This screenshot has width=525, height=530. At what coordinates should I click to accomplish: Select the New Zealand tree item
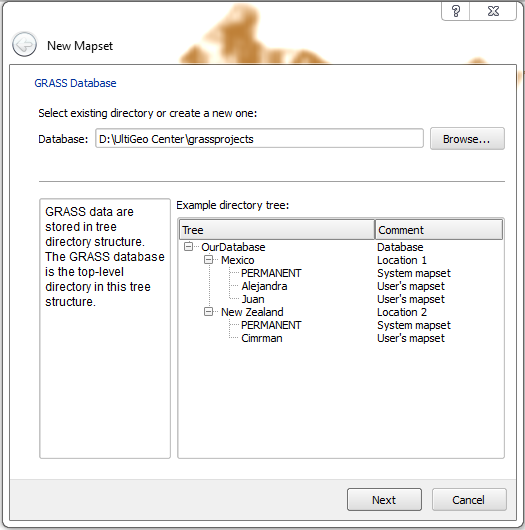coord(252,312)
